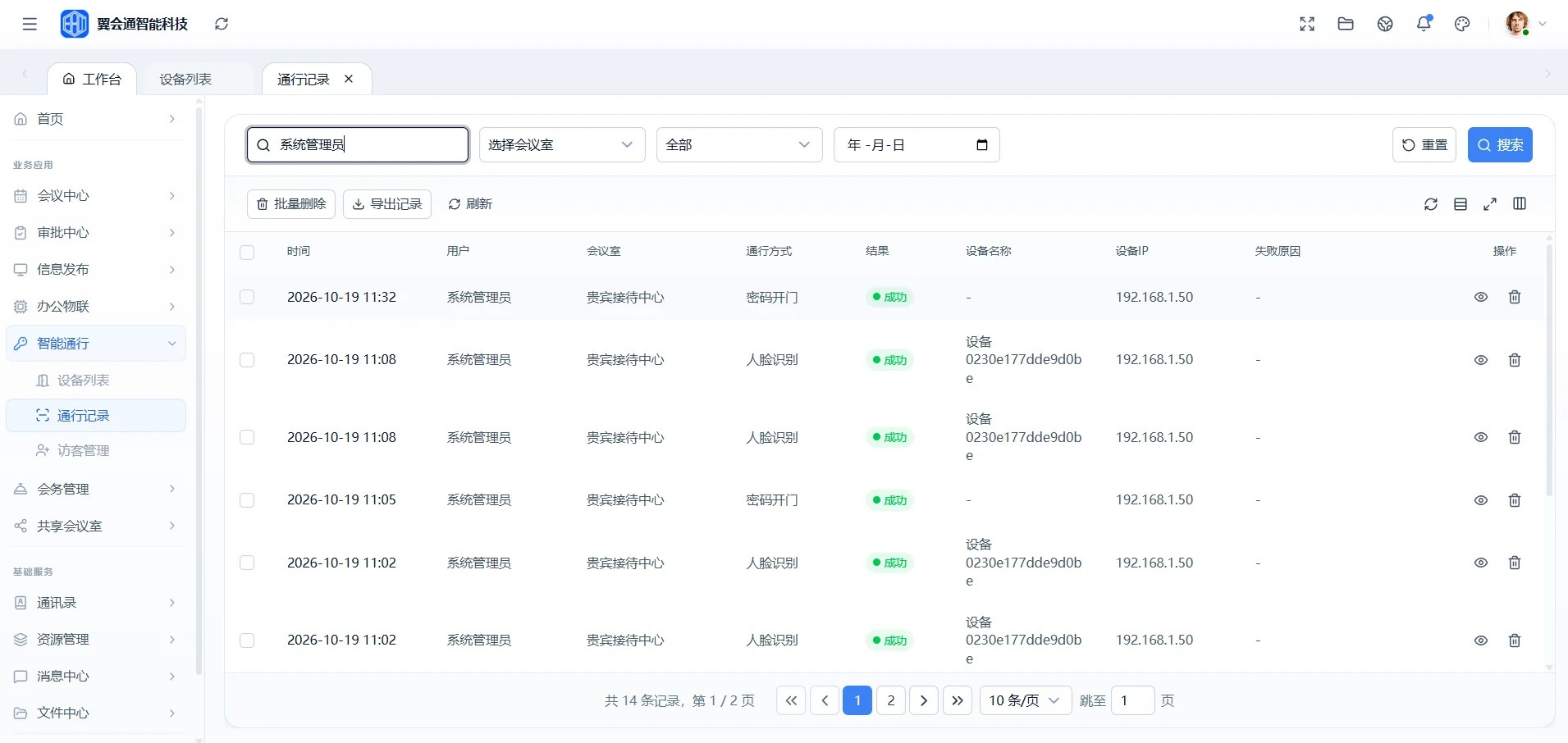Screen dimensions: 1568x743
Task: Open the calendar picker in the date field
Action: 982,145
